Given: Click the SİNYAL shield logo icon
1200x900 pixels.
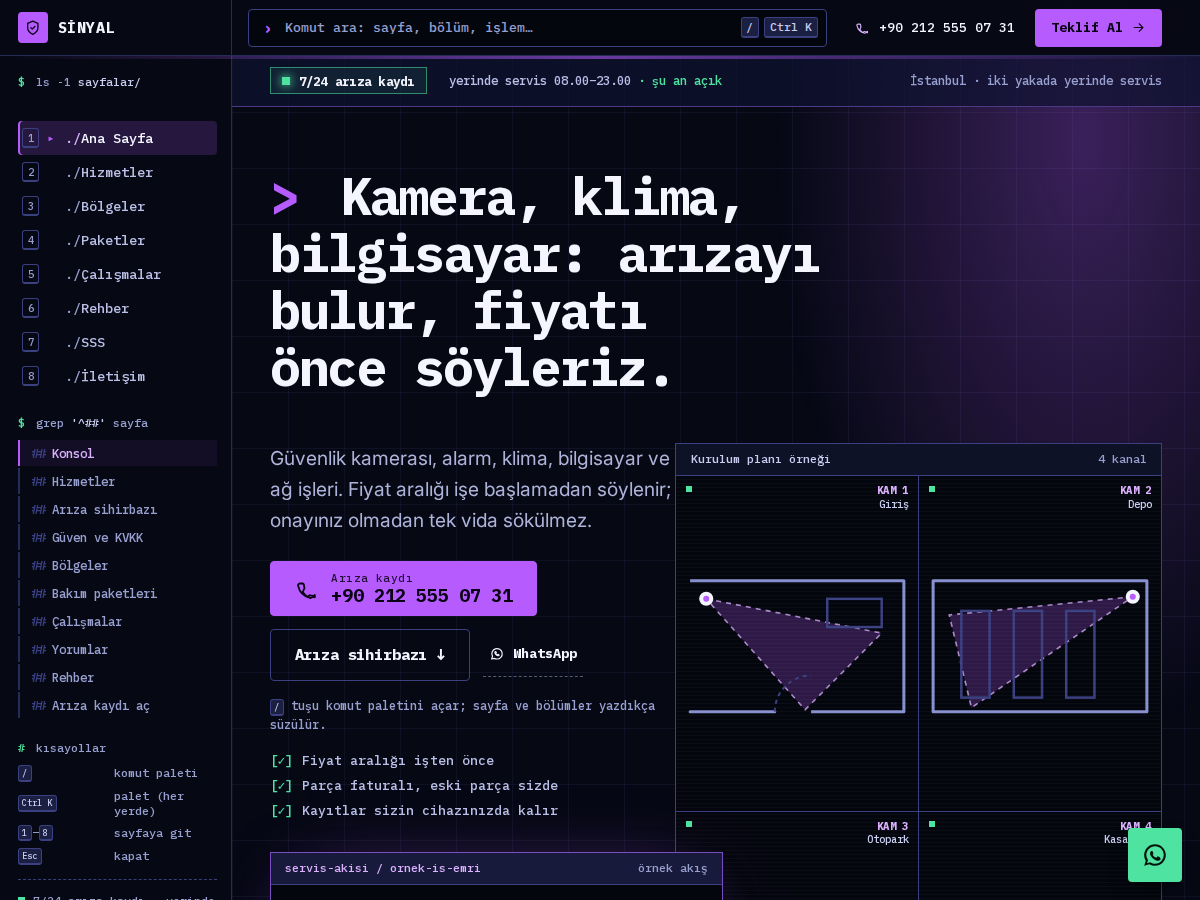Looking at the screenshot, I should [x=33, y=28].
